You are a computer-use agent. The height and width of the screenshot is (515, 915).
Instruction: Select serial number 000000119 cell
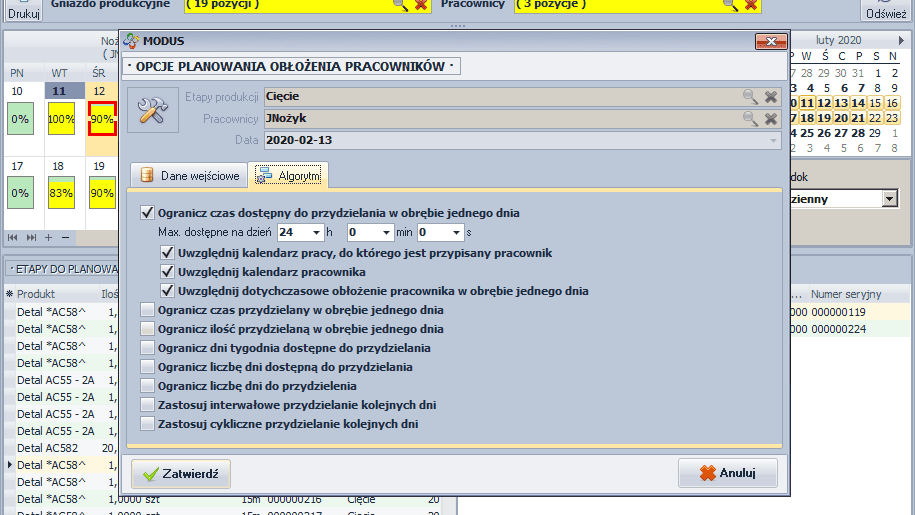(x=838, y=312)
